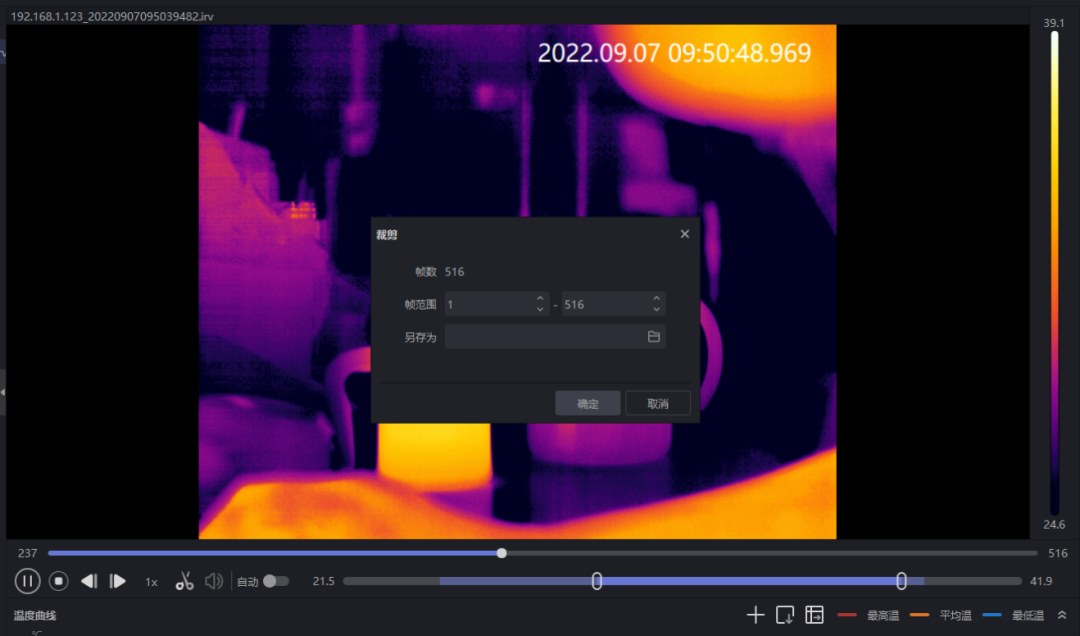
Task: Mute the audio with the speaker icon
Action: click(214, 581)
